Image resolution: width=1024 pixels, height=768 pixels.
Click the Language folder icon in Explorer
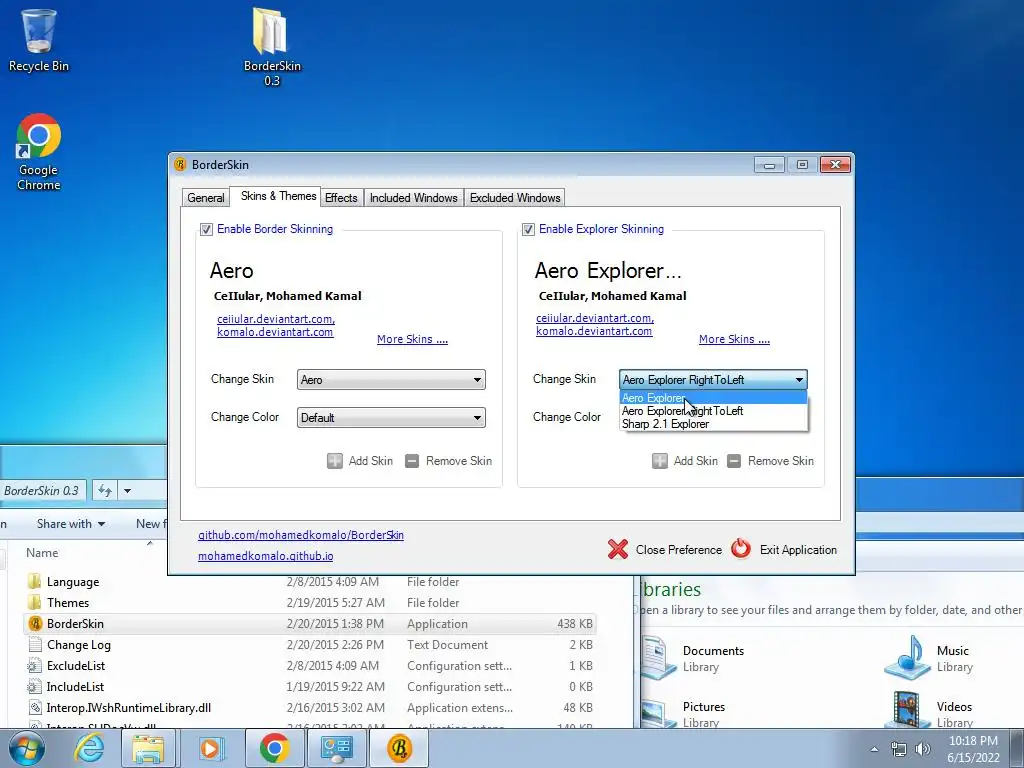click(35, 581)
